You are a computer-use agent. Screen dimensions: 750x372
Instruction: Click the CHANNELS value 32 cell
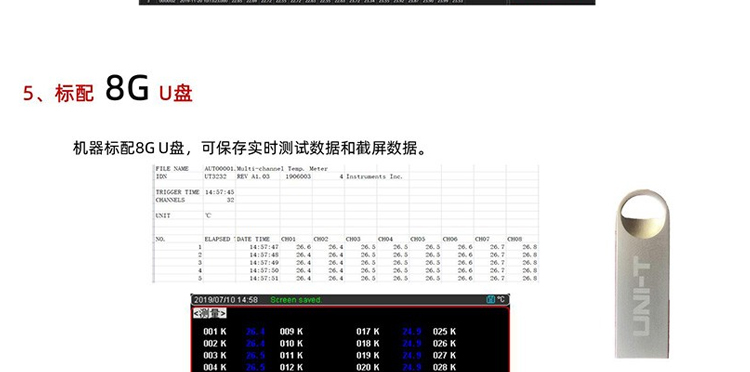pos(231,200)
